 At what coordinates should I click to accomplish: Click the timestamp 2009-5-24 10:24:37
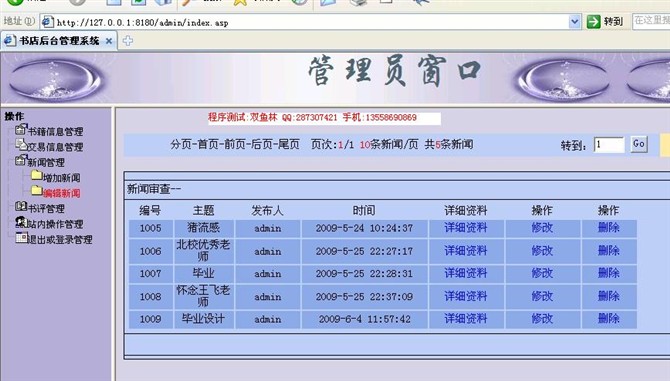tap(364, 228)
